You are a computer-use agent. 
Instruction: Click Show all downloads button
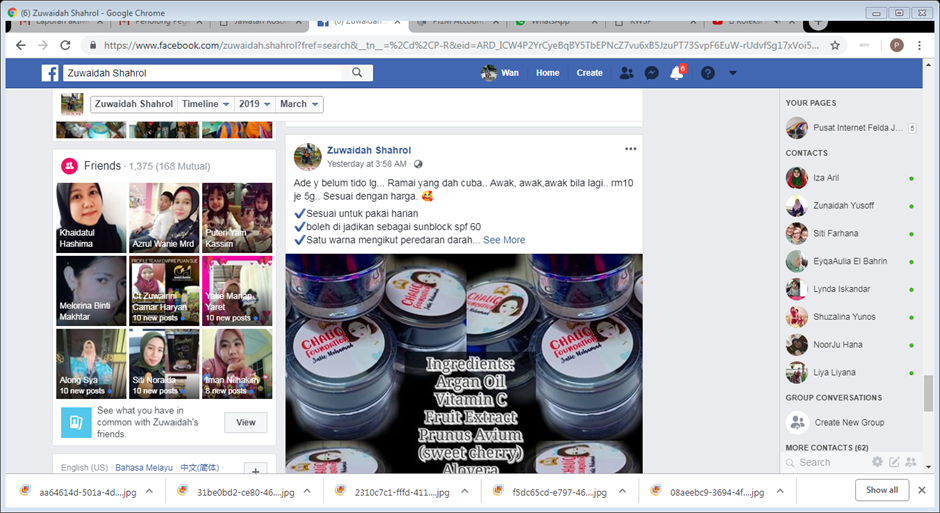point(882,490)
